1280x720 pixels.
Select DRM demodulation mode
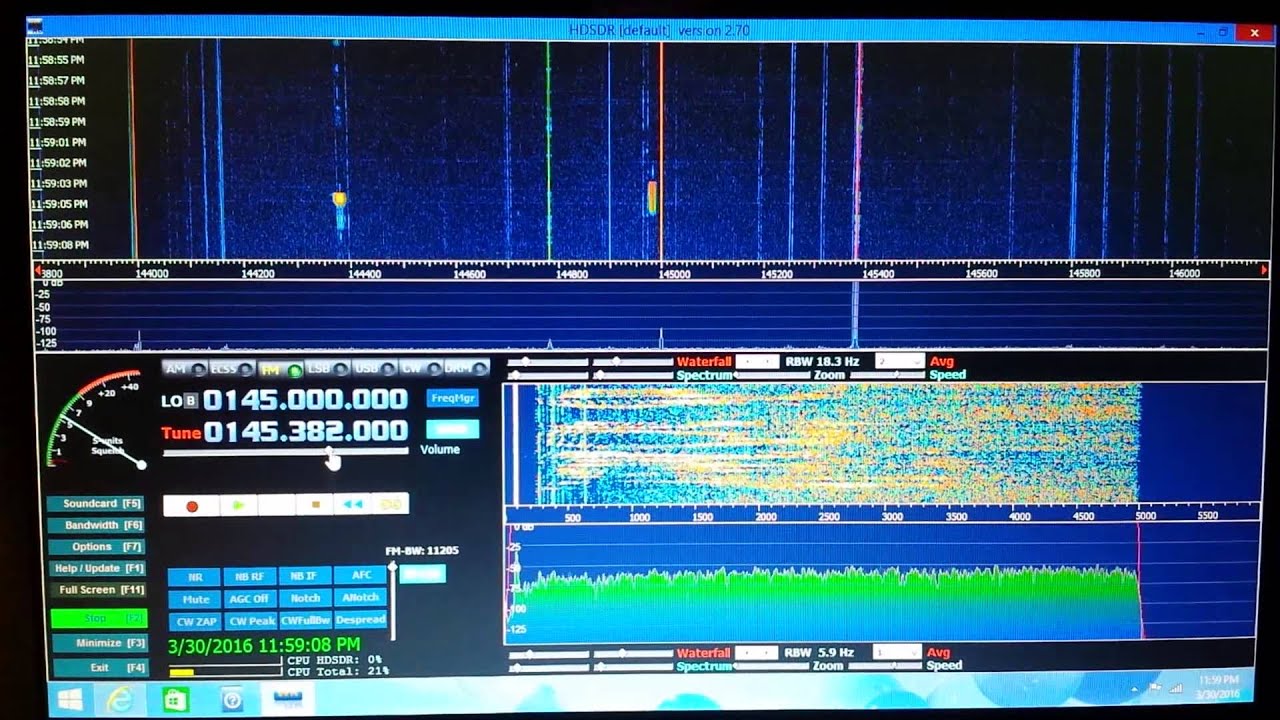pos(465,369)
